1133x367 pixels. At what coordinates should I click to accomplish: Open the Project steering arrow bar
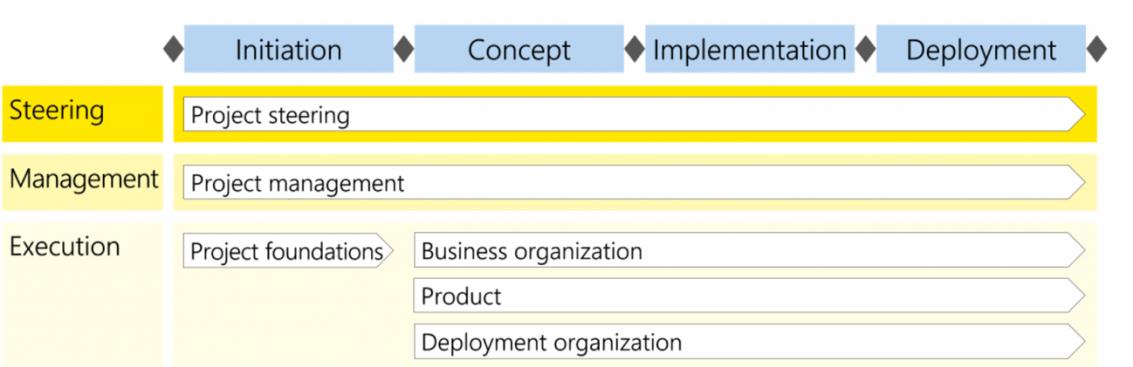click(x=634, y=115)
